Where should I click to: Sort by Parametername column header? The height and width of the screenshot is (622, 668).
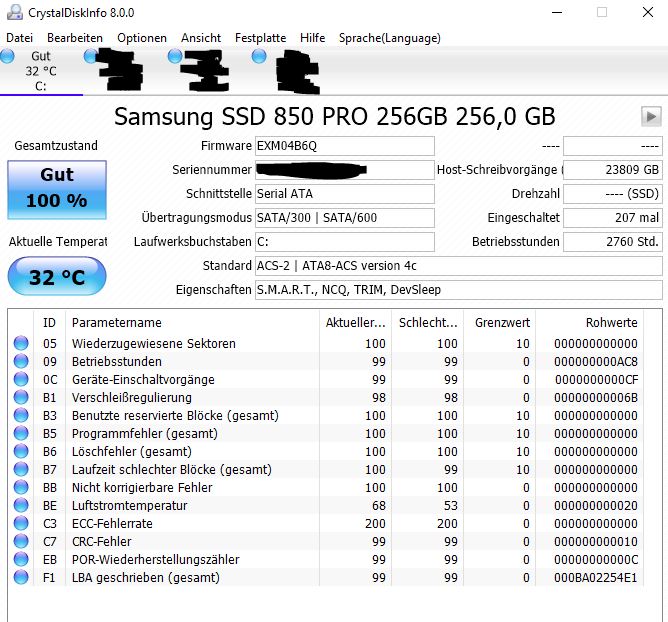(192, 323)
